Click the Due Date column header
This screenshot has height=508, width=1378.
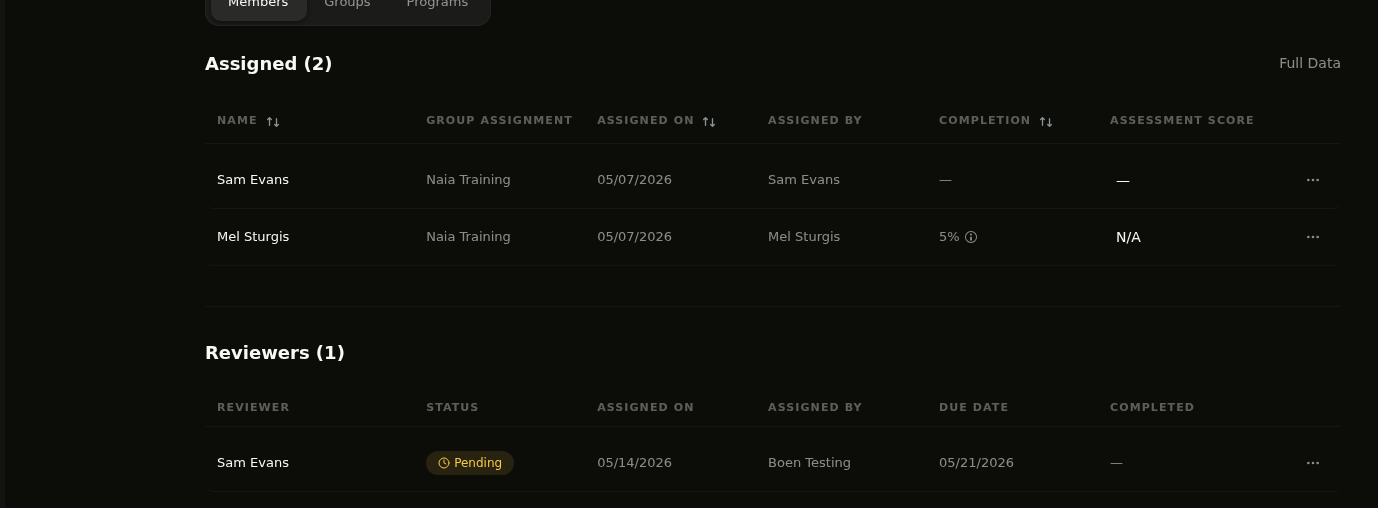point(974,407)
